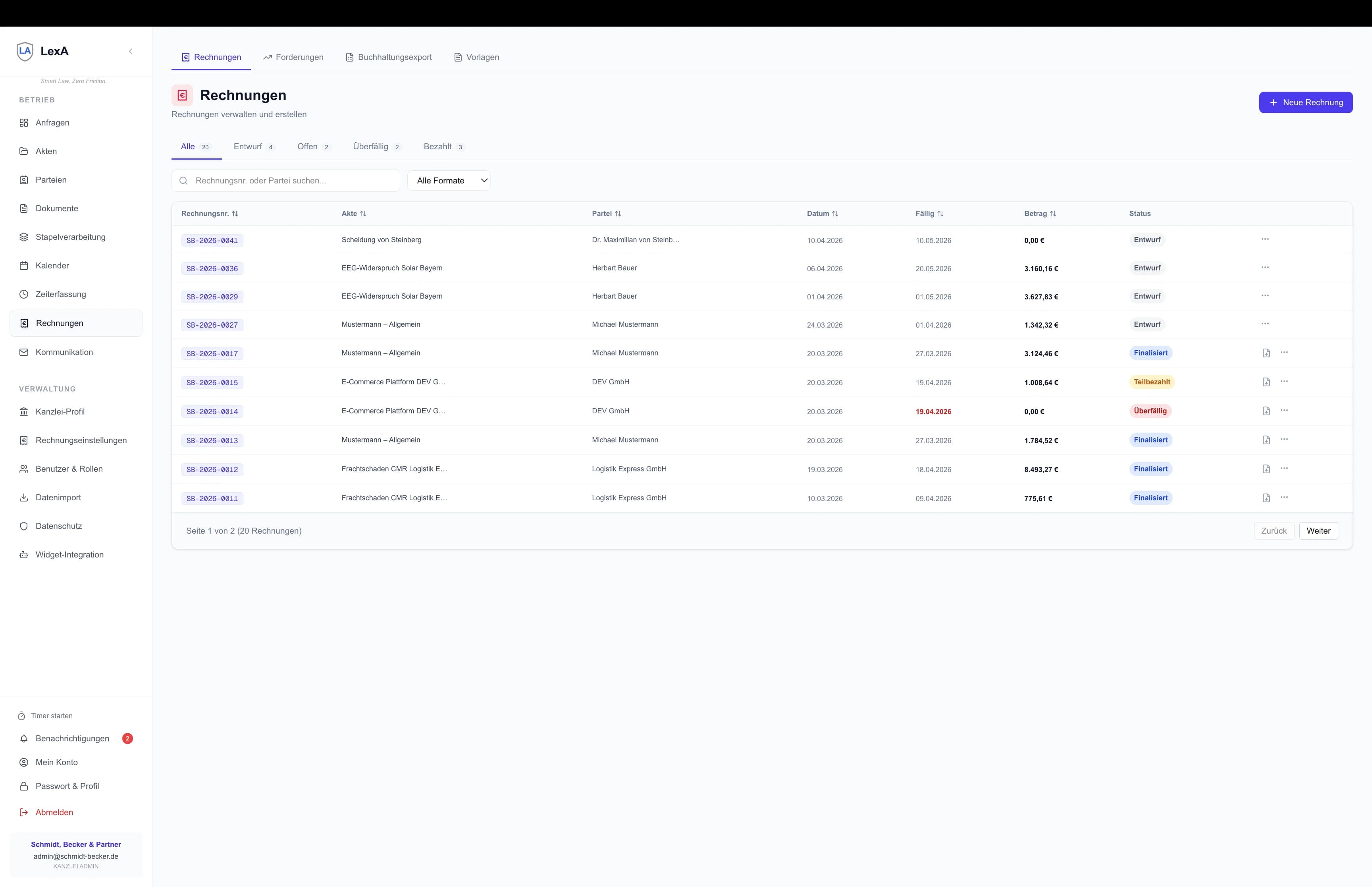Sort table by Betrag column

(x=1040, y=214)
